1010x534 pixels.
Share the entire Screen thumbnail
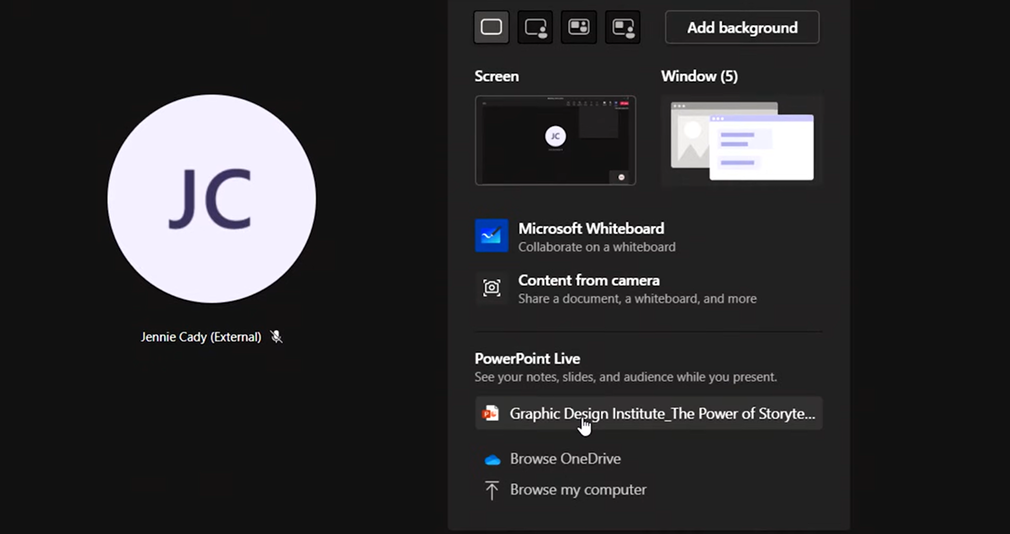(555, 140)
